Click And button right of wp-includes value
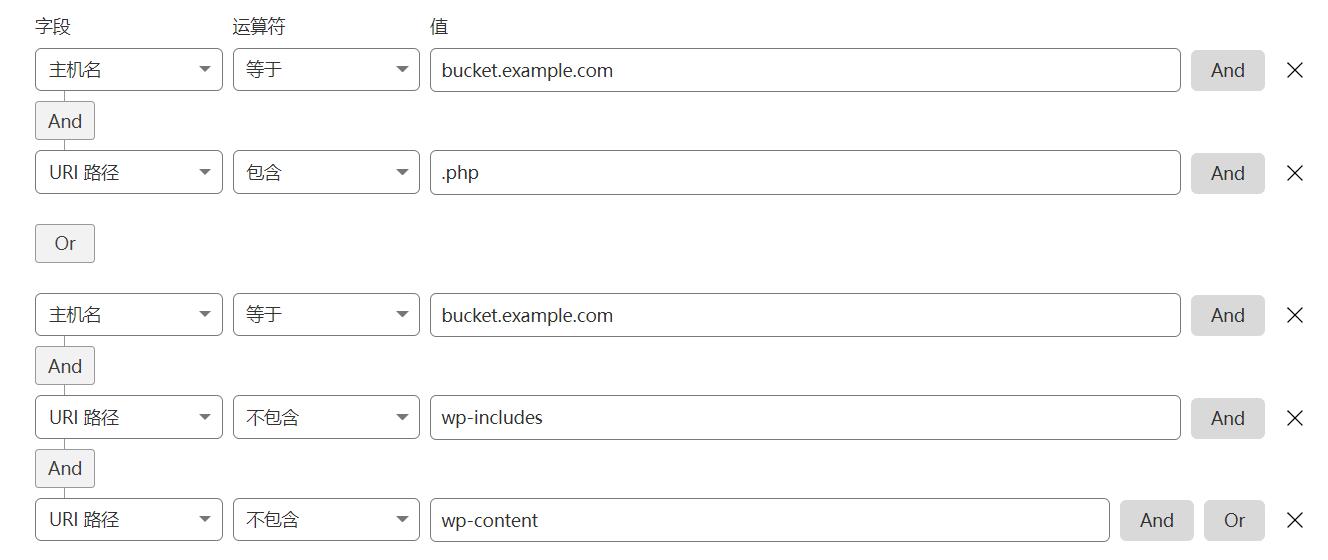This screenshot has height=560, width=1328. click(1227, 418)
